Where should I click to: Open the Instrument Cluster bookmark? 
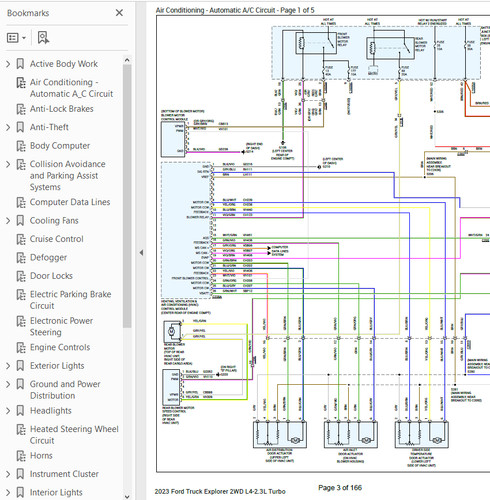click(x=64, y=474)
